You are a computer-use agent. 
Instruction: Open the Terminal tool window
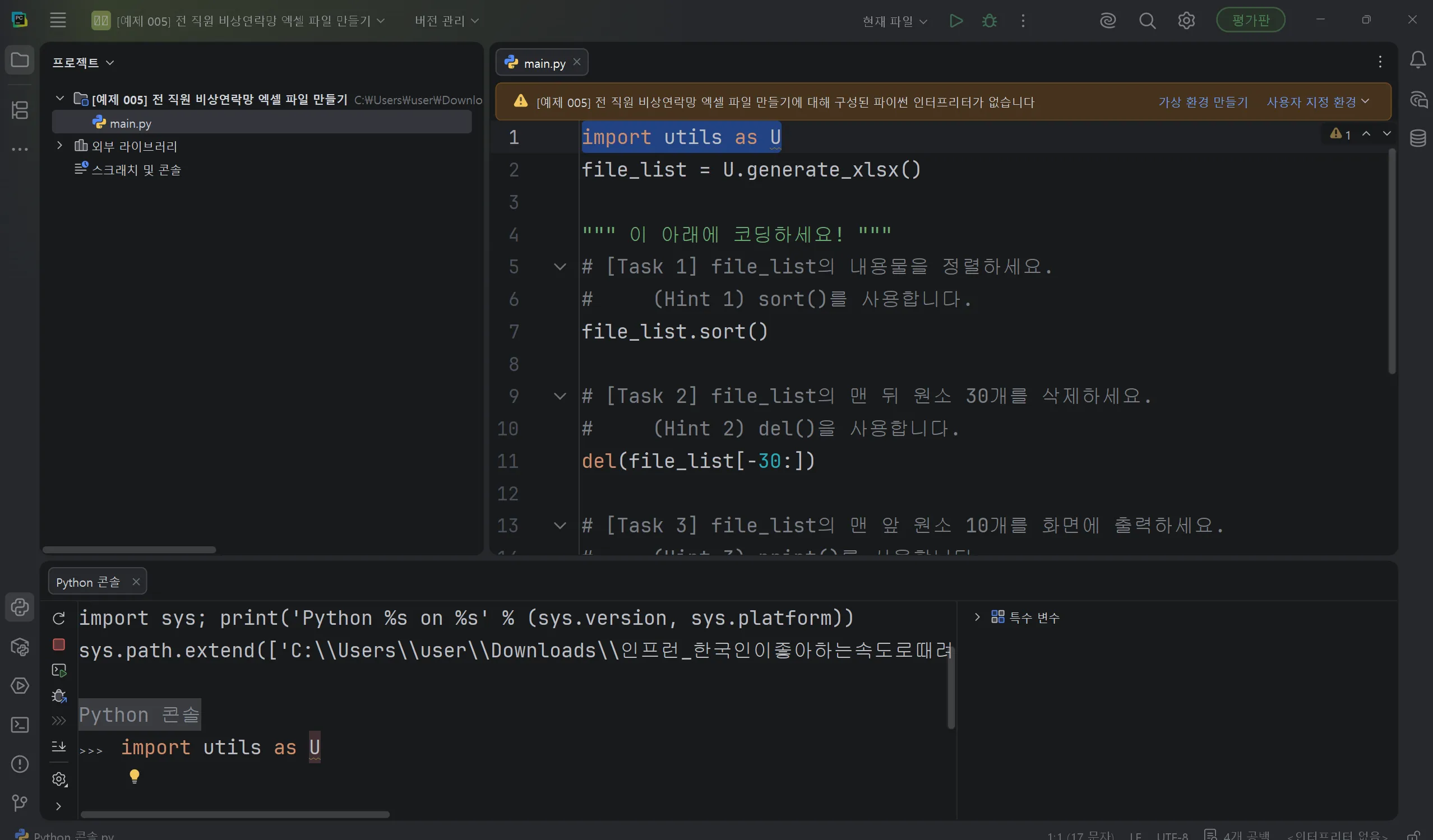coord(20,725)
